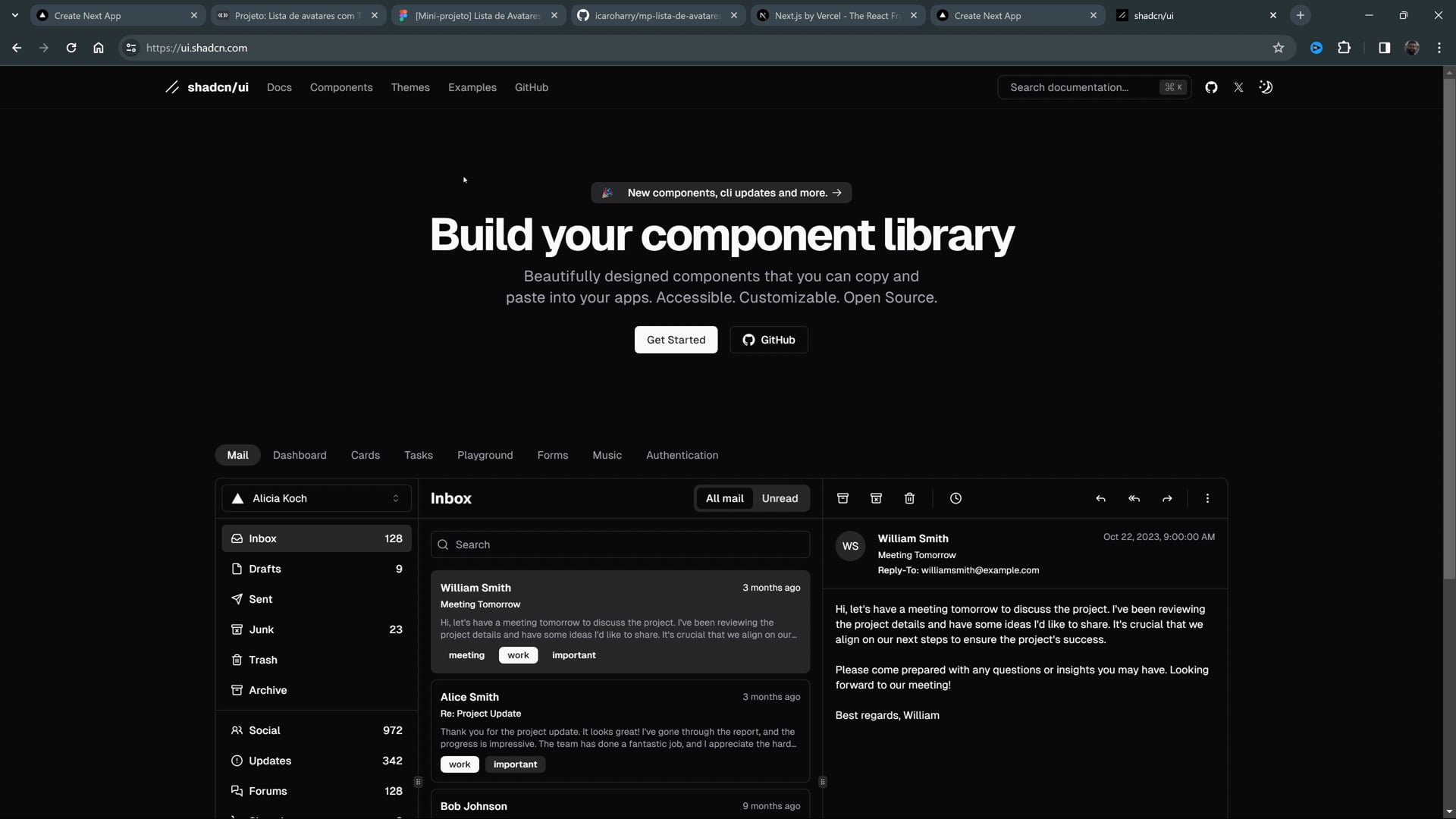Click the Reply all icon
The width and height of the screenshot is (1456, 819).
(x=1134, y=498)
